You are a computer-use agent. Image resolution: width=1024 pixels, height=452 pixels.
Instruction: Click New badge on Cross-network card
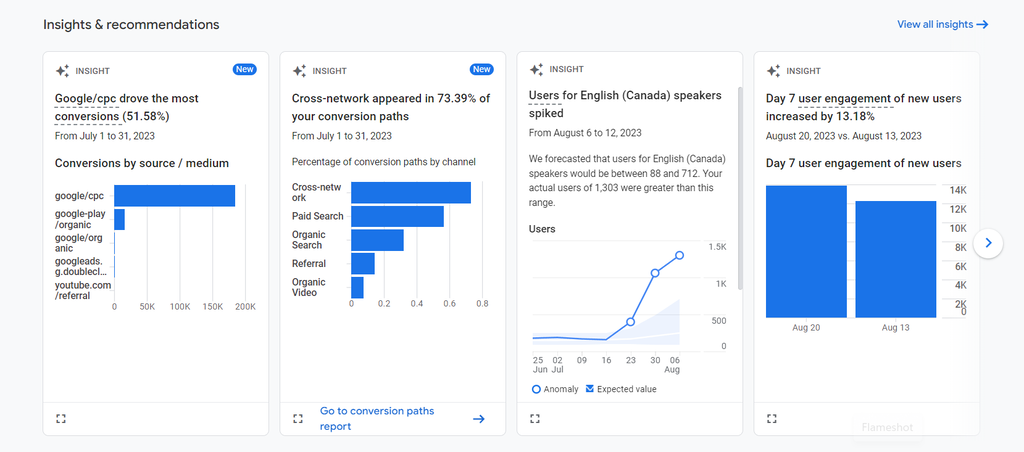481,70
